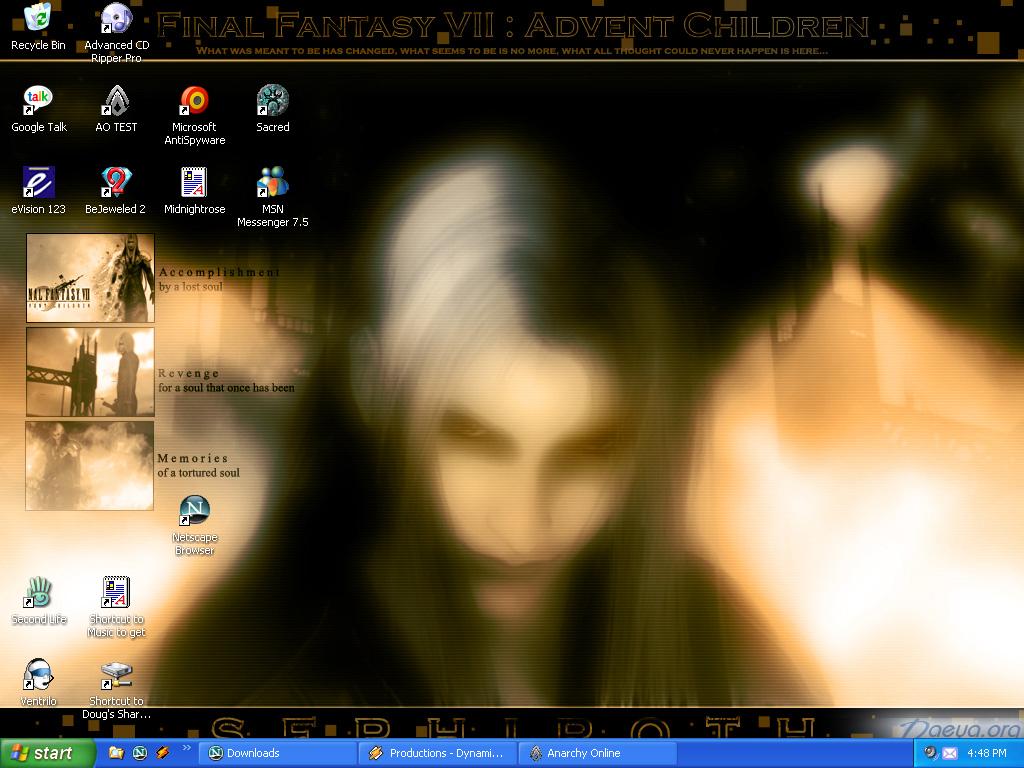Switch to Anarchy Online taskbar button
This screenshot has width=1024, height=768.
(x=600, y=753)
